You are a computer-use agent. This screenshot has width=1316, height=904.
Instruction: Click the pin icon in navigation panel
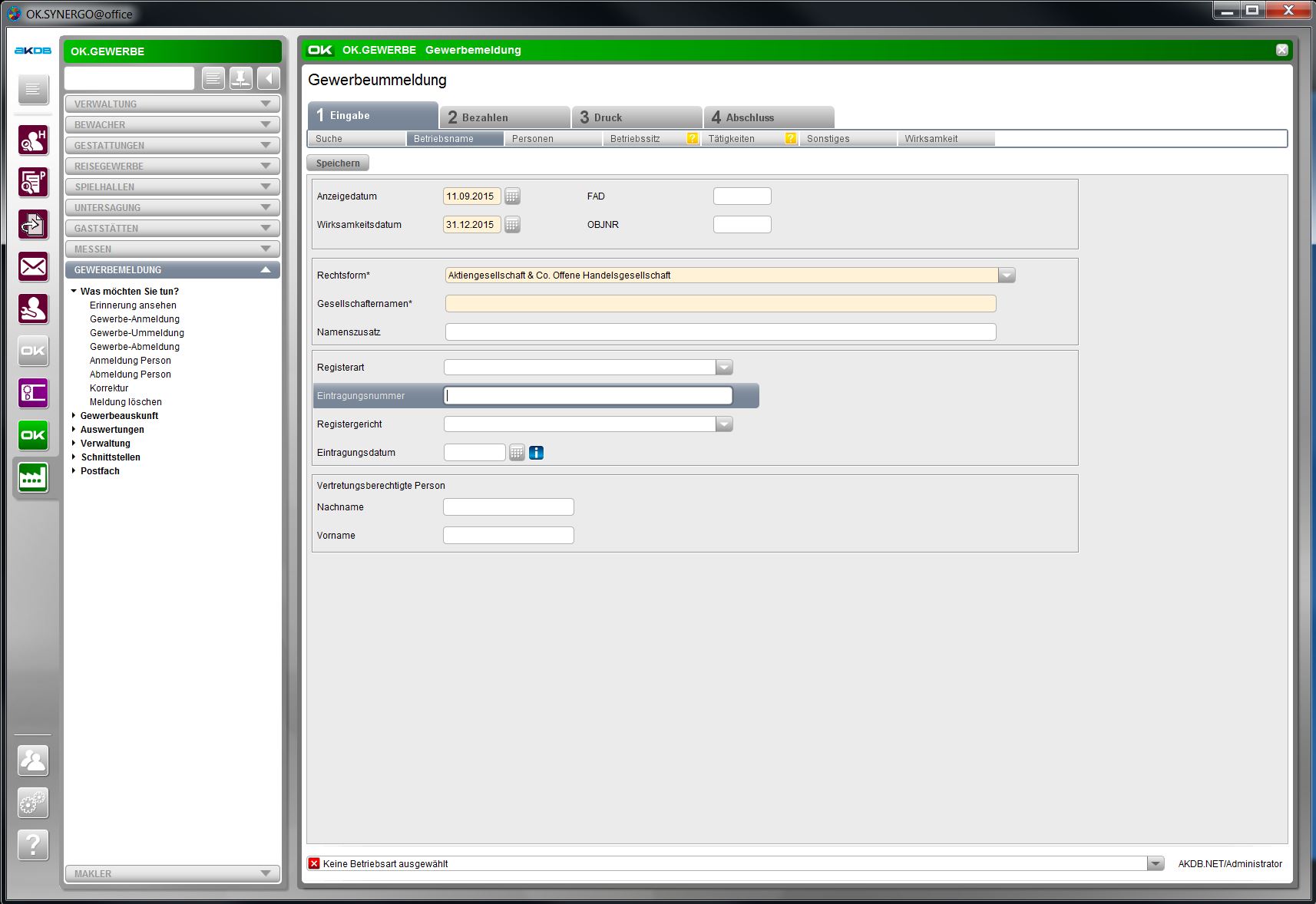(x=241, y=78)
